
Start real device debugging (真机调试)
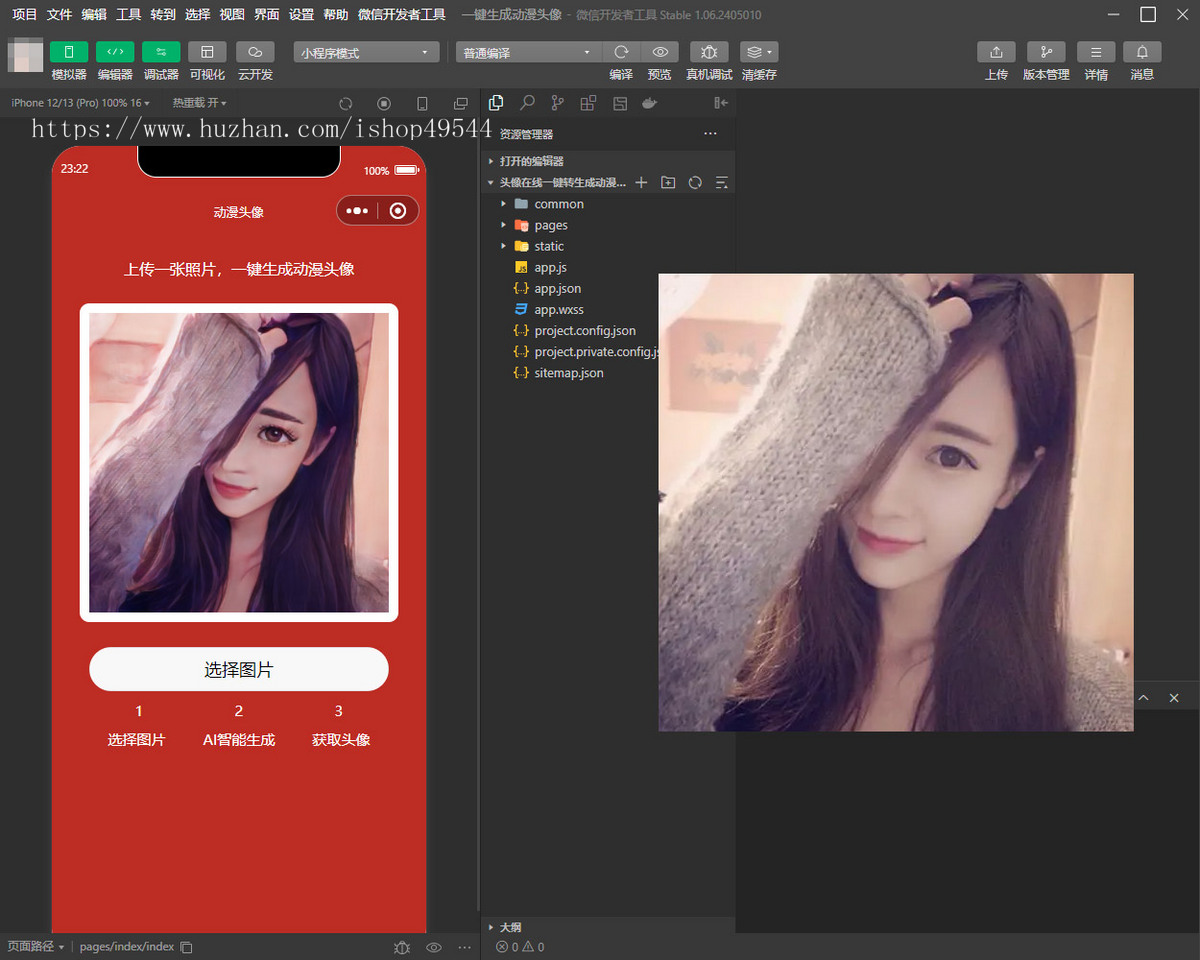[709, 52]
